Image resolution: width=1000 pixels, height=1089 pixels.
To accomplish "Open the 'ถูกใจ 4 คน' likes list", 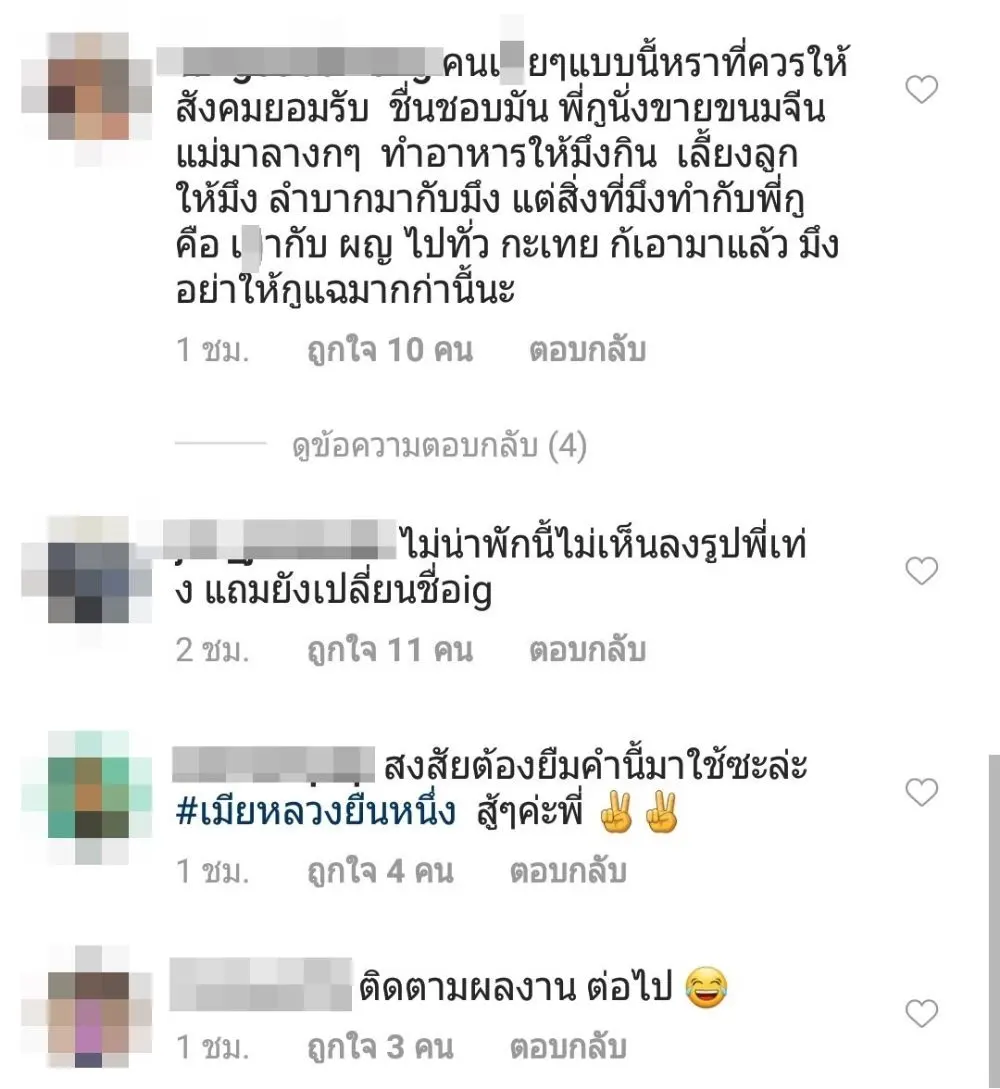I will 381,871.
